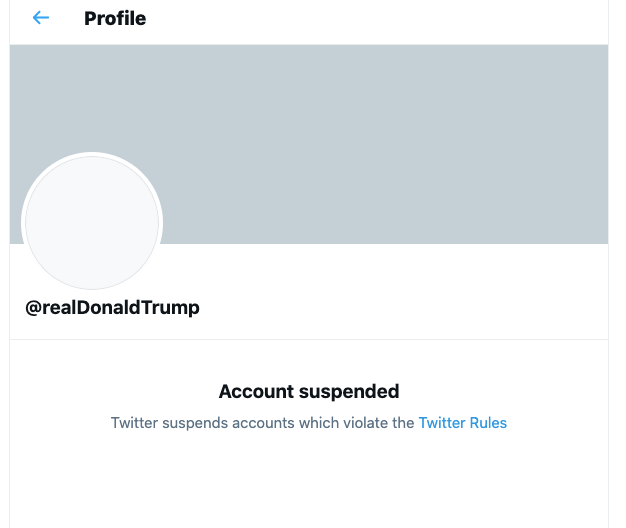
Task: Open the blank avatar placeholder circle
Action: (x=92, y=222)
